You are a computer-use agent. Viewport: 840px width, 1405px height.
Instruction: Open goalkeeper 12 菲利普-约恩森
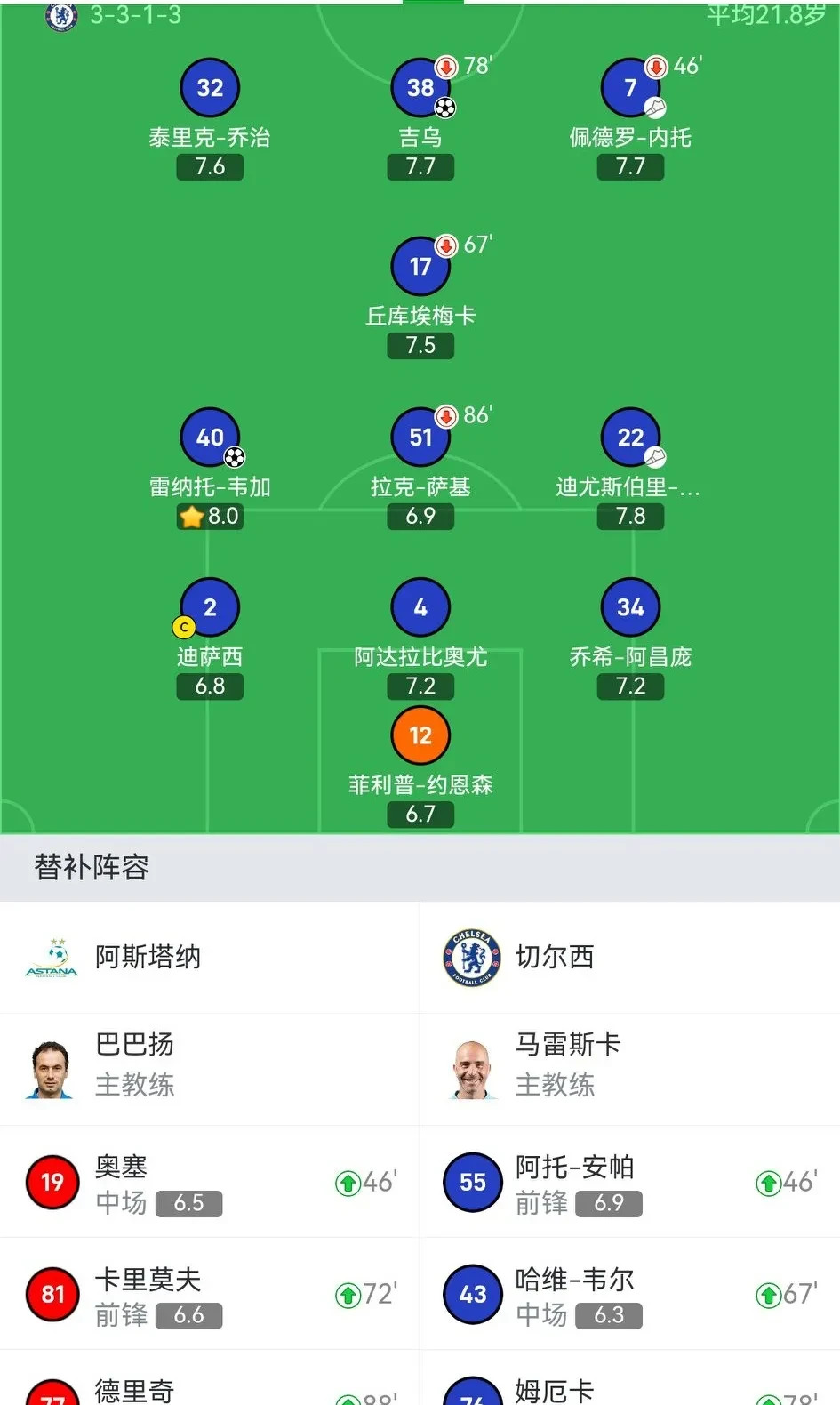pyautogui.click(x=420, y=735)
